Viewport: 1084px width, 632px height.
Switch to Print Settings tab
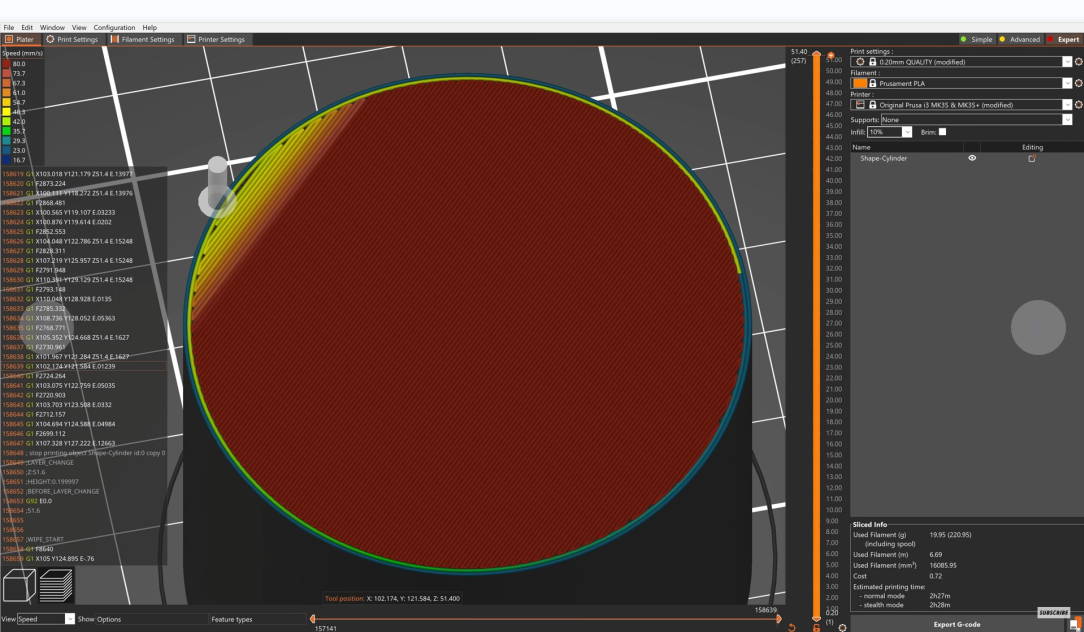(72, 39)
